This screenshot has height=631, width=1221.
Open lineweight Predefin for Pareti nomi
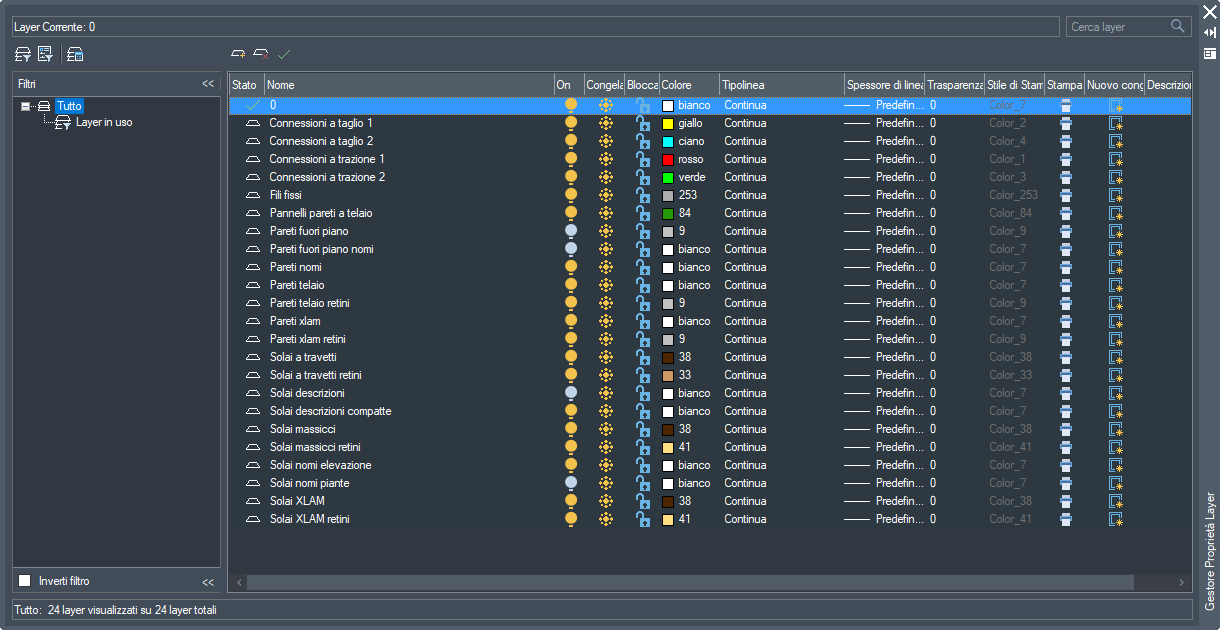pos(884,267)
